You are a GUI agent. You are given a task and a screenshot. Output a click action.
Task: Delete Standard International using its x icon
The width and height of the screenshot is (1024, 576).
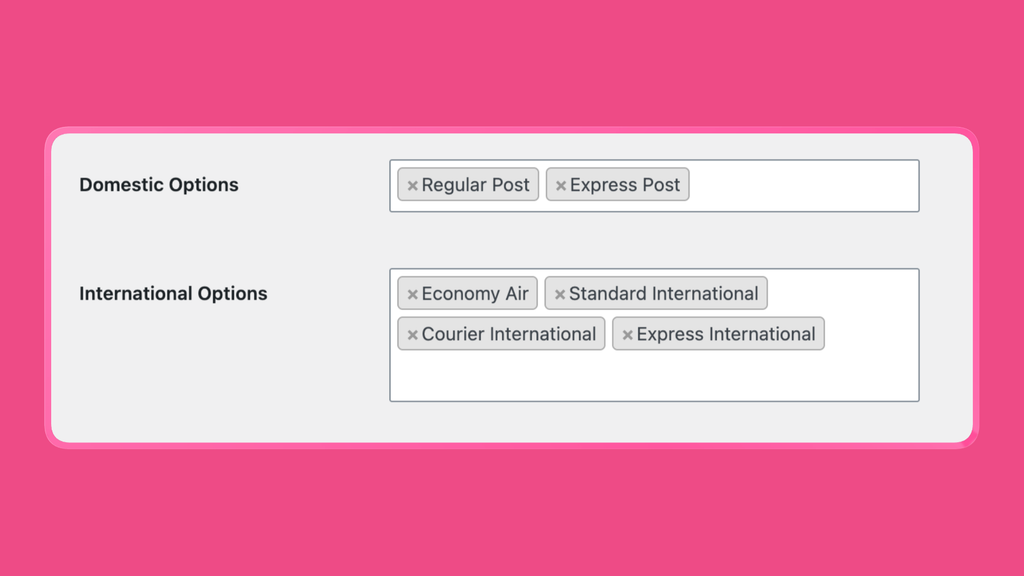[x=560, y=295]
